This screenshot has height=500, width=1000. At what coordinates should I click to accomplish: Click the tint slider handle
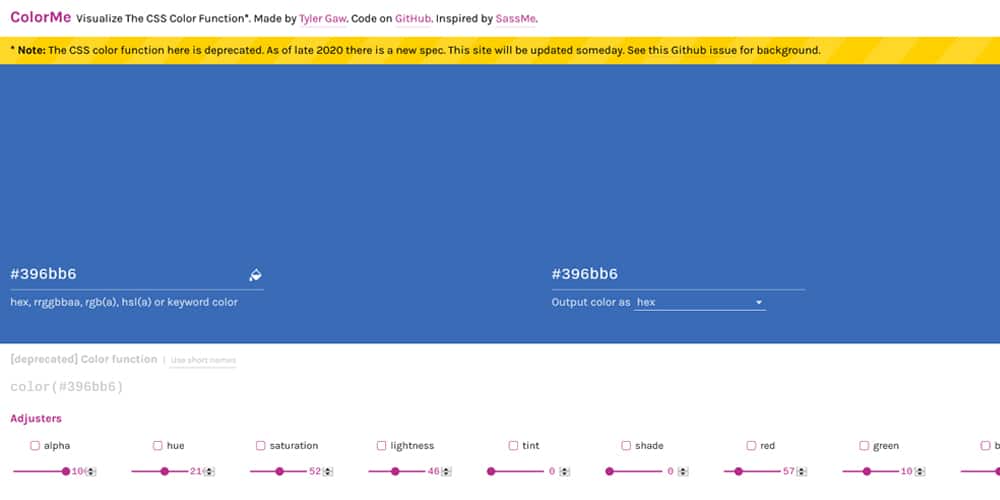pos(491,472)
